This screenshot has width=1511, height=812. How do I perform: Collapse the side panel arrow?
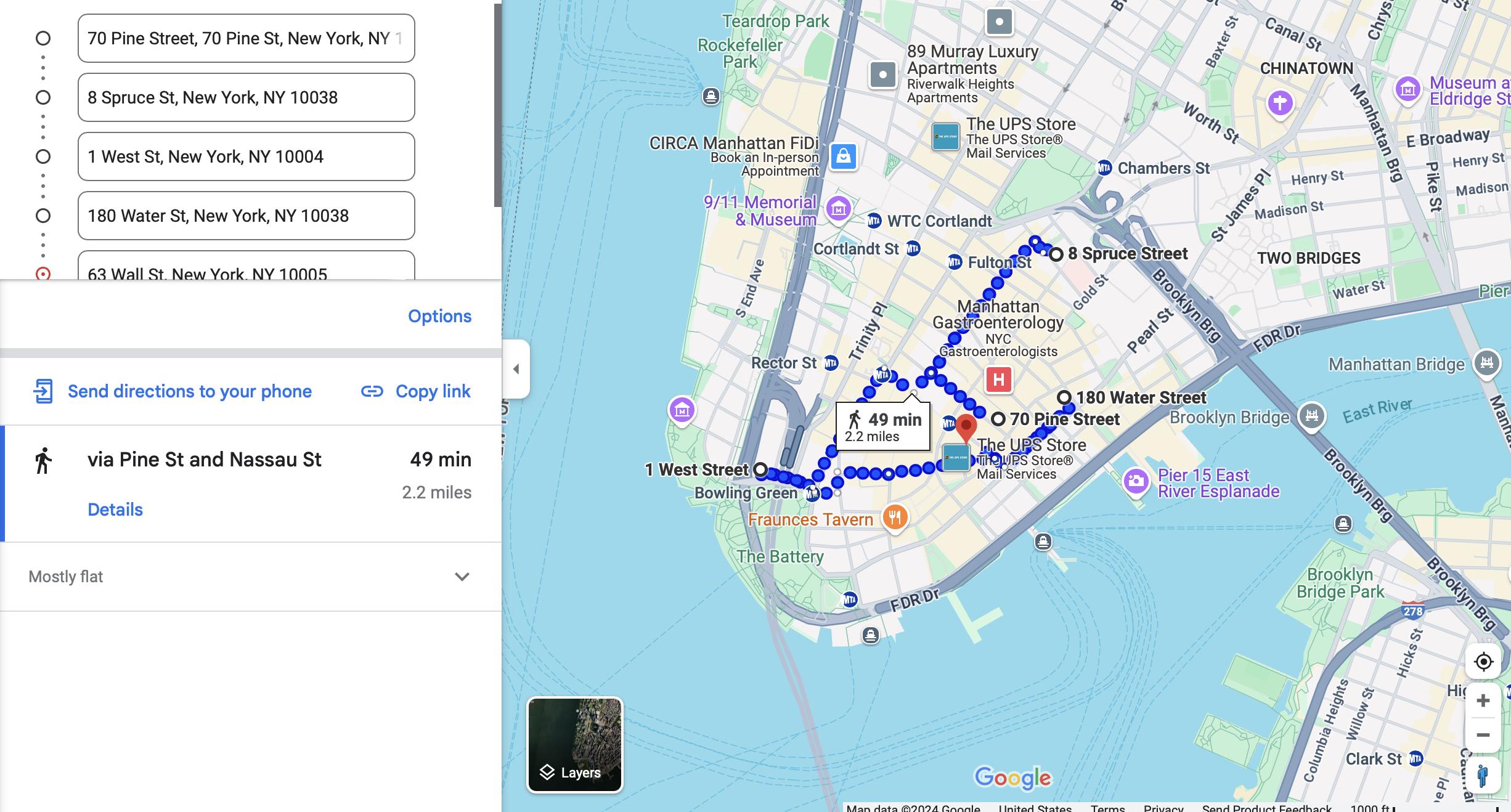(x=516, y=369)
